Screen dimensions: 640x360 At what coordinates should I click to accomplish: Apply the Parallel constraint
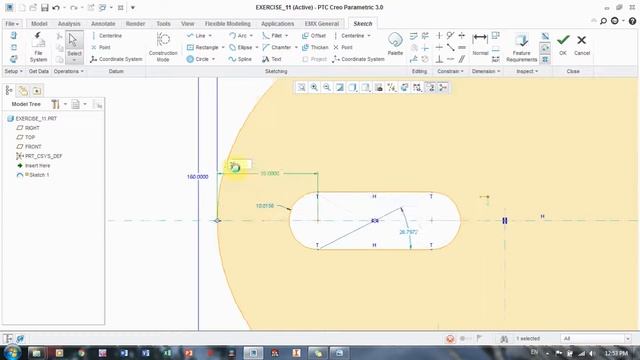pyautogui.click(x=462, y=59)
